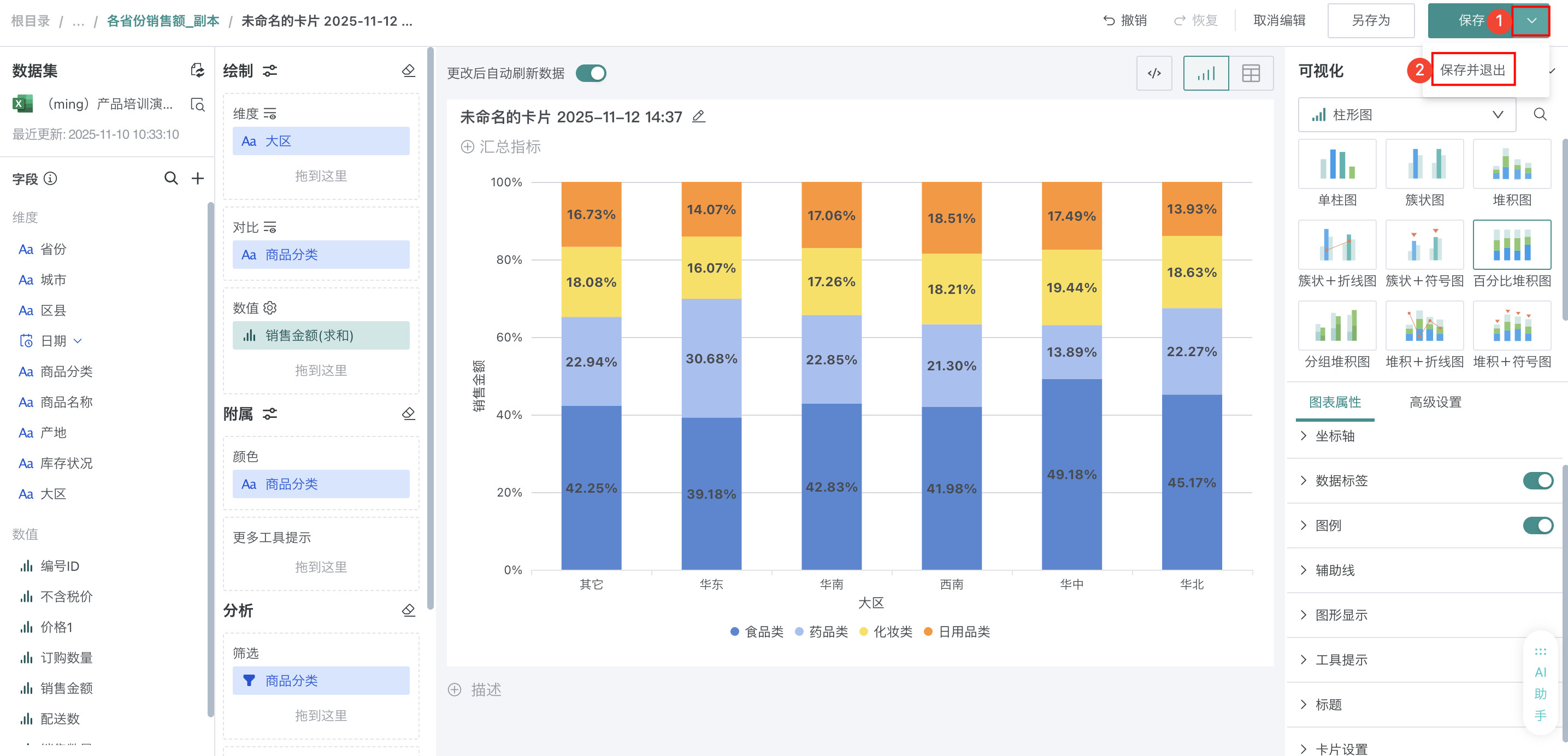Click the 另存为 button
This screenshot has height=756, width=1568.
point(1370,21)
